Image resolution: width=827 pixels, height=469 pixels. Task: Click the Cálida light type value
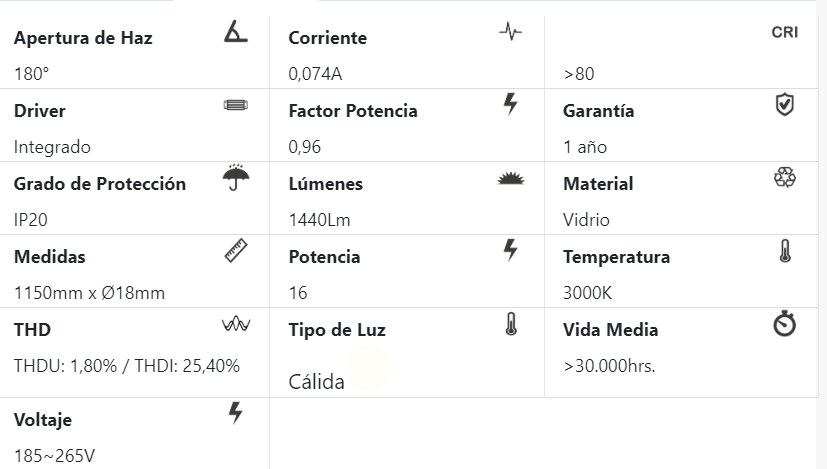(317, 382)
